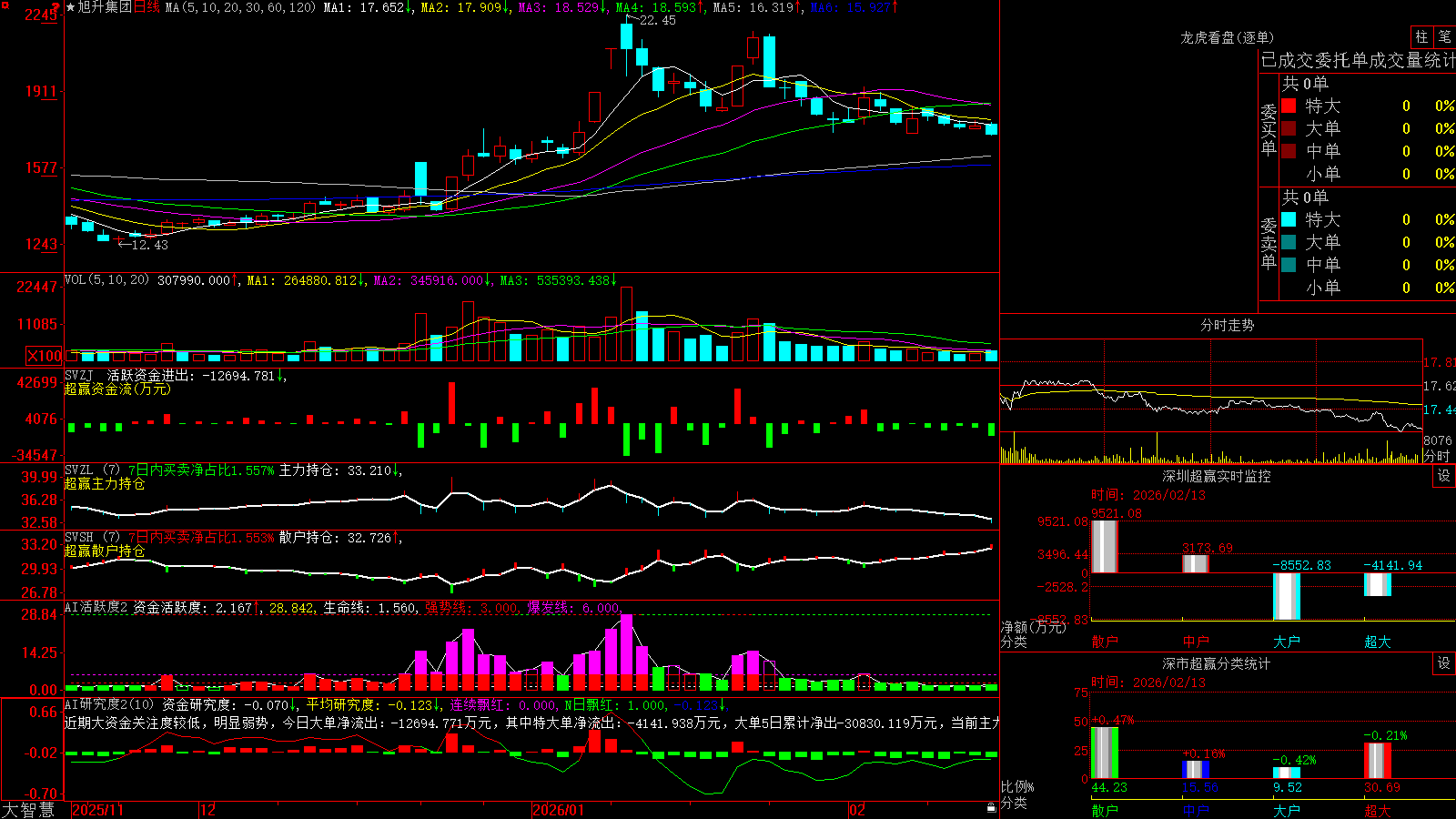Click the 旭升集团 stock name
Screen dimensions: 1456x819
tap(105, 7)
